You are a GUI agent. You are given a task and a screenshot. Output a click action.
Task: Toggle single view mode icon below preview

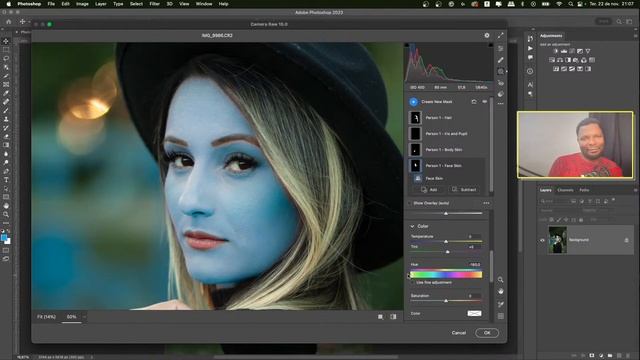380,317
